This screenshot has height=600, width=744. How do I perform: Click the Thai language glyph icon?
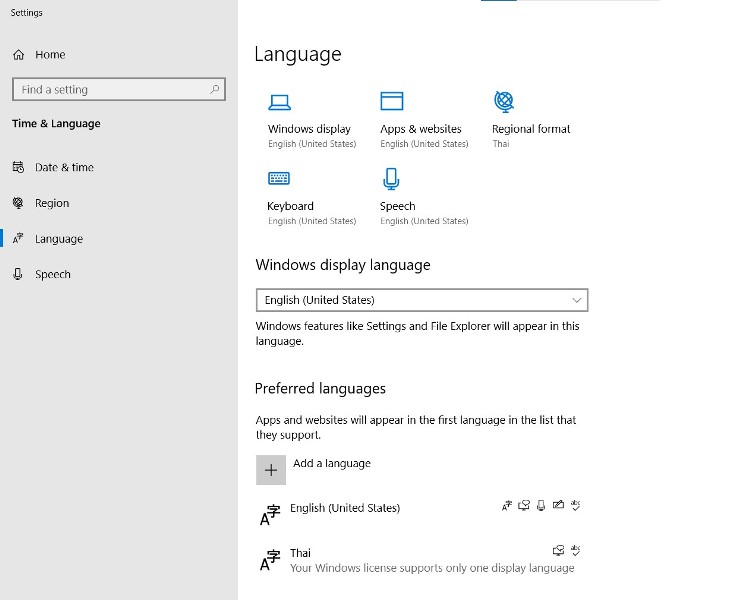click(x=270, y=560)
